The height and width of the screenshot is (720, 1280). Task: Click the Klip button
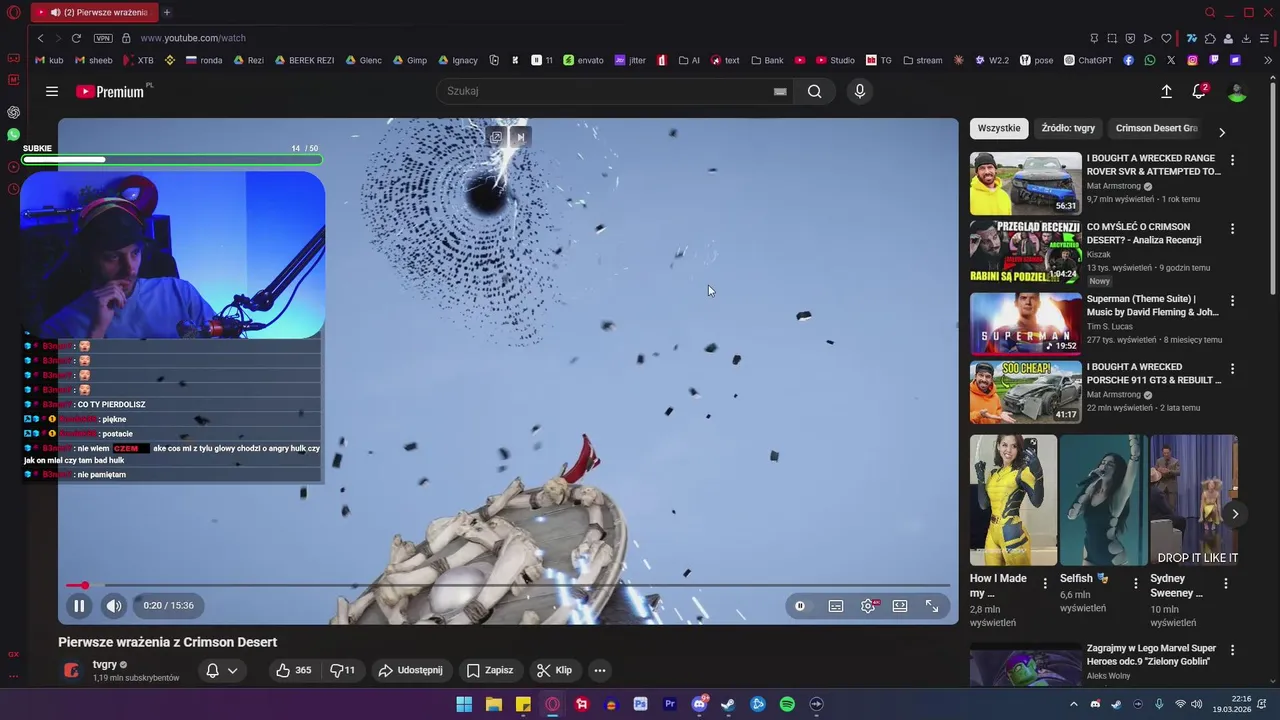554,670
